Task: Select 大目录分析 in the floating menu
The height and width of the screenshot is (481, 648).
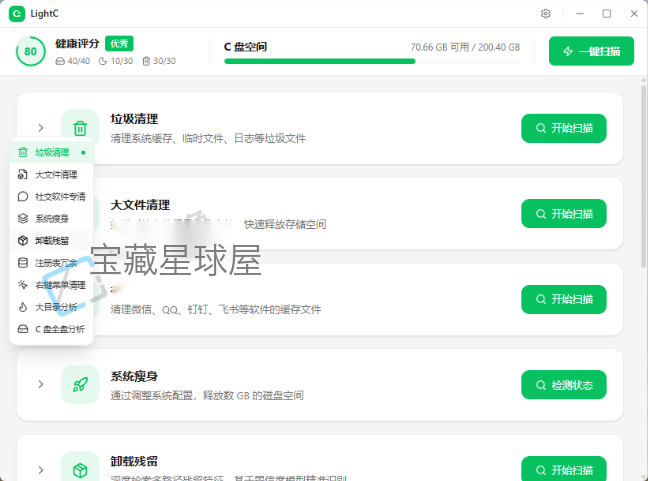Action: (51, 307)
